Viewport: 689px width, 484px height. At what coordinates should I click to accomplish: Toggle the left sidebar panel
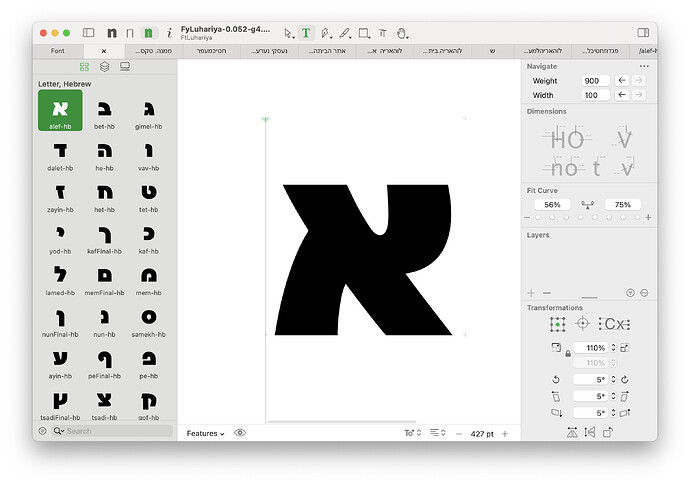[88, 33]
